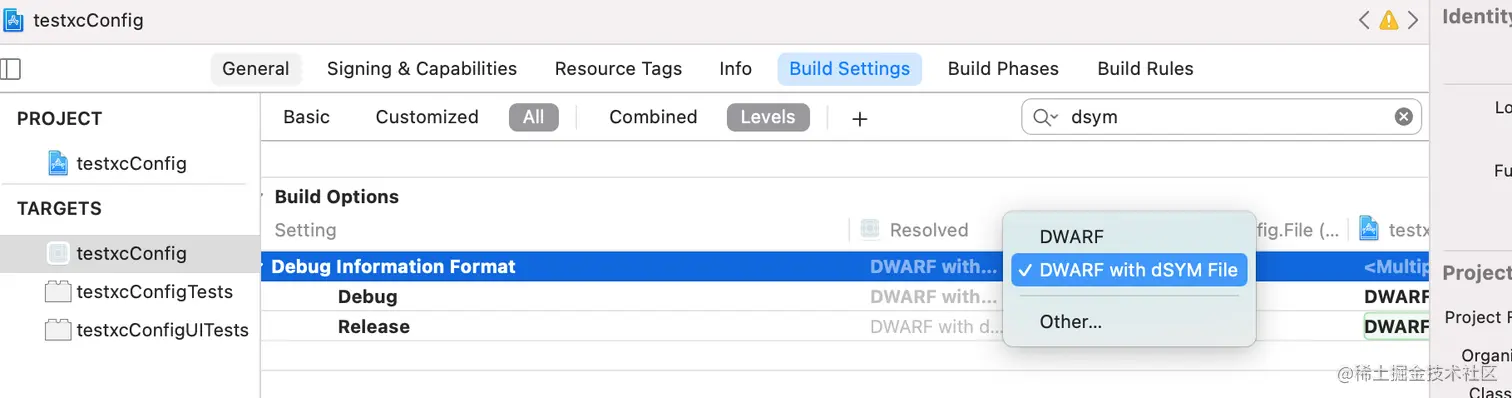Image resolution: width=1512 pixels, height=398 pixels.
Task: Go to previous issue with left chevron
Action: (x=1364, y=20)
